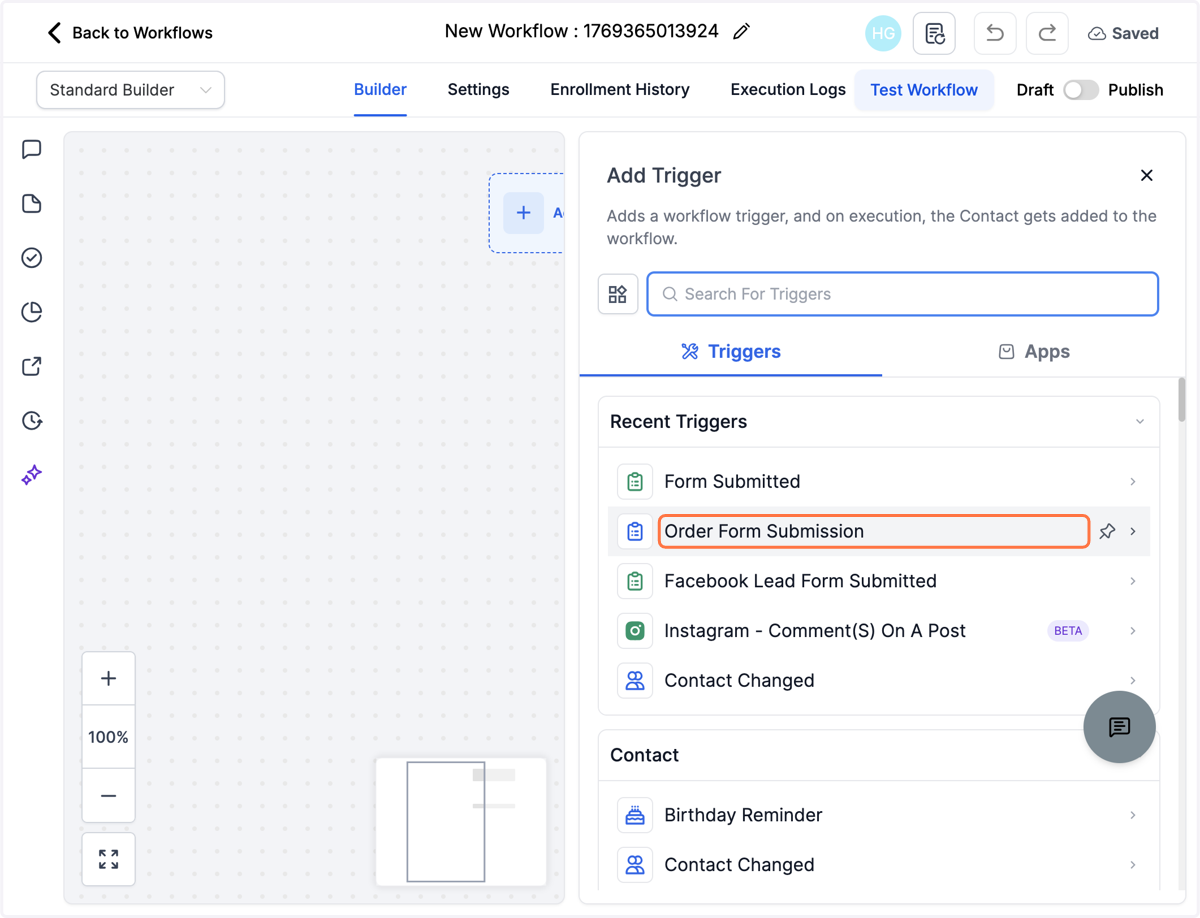The height and width of the screenshot is (918, 1200).
Task: Open the sidebar pie chart stats icon
Action: click(x=32, y=312)
